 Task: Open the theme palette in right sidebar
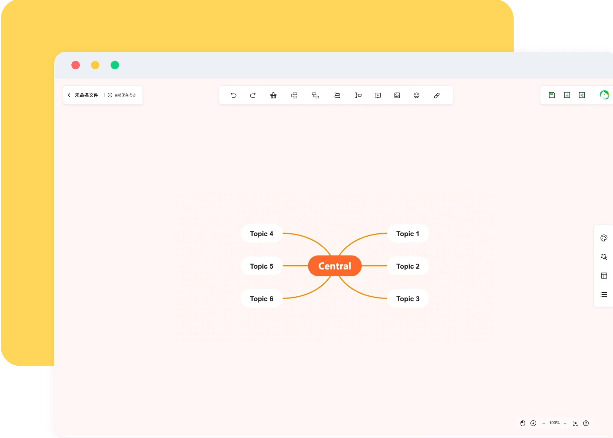coord(604,238)
